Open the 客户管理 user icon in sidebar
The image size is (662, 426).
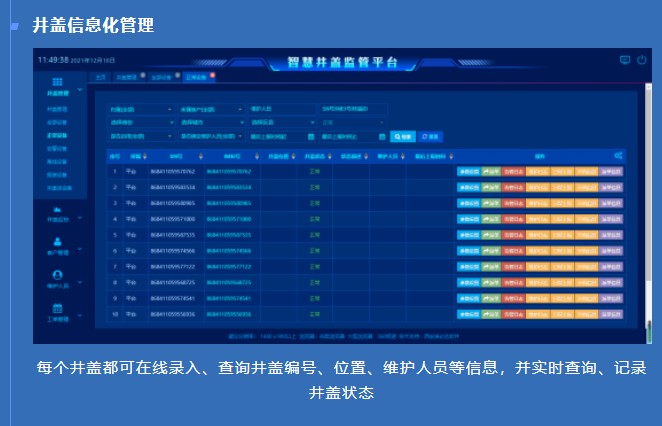point(57,242)
